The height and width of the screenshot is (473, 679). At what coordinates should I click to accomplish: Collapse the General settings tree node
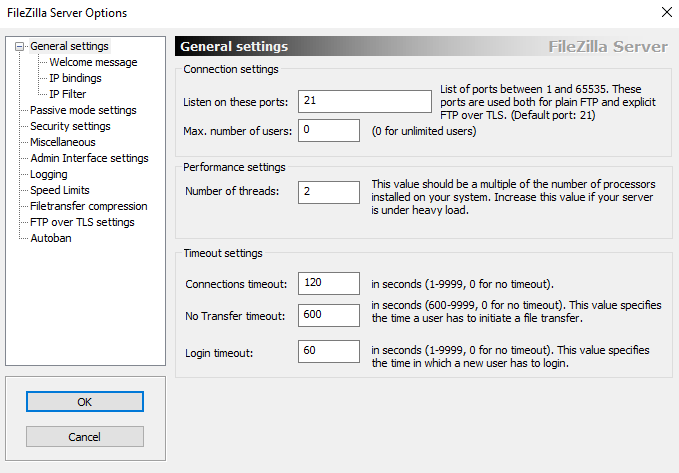point(20,46)
